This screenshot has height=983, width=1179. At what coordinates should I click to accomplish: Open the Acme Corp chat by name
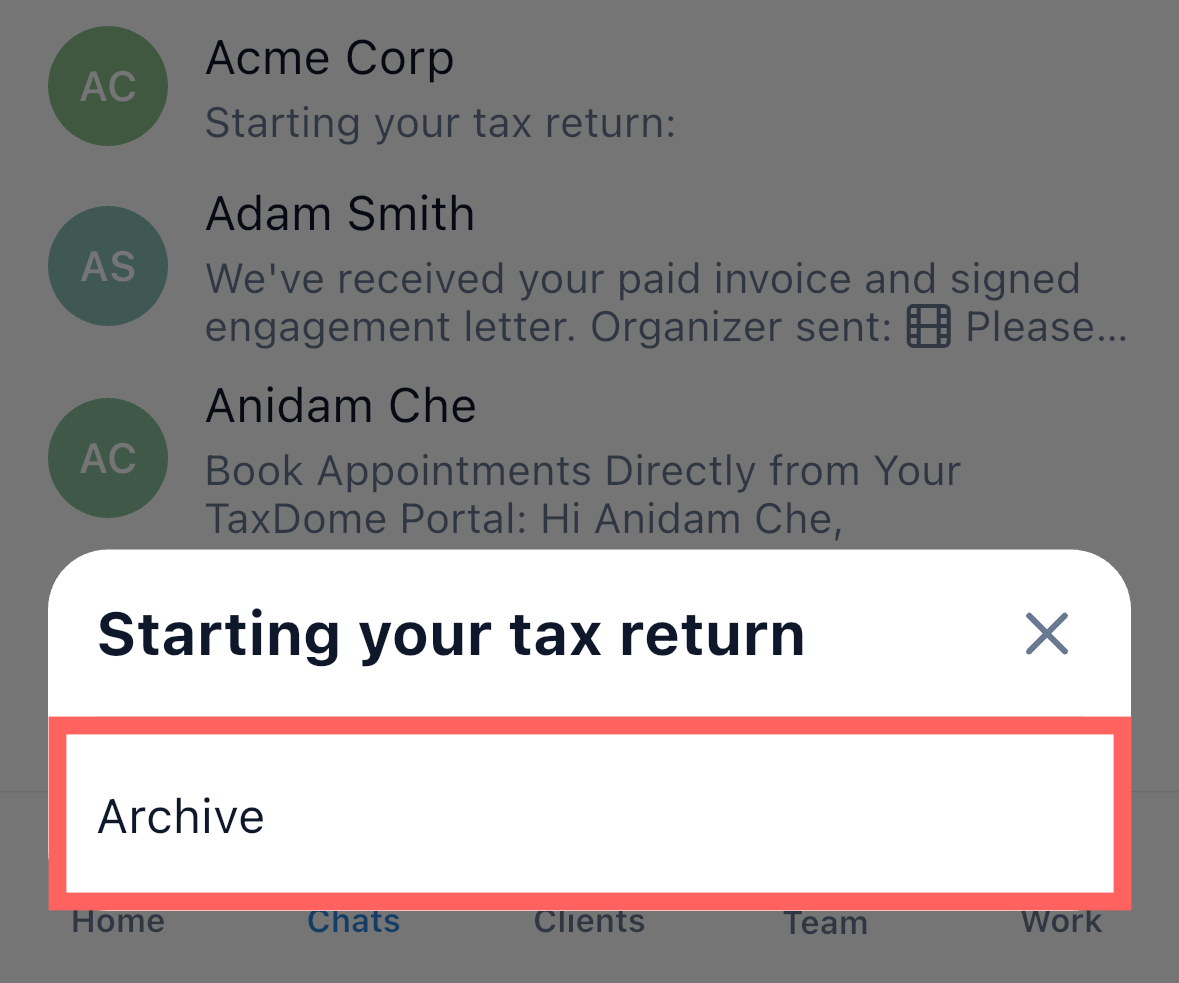[329, 59]
